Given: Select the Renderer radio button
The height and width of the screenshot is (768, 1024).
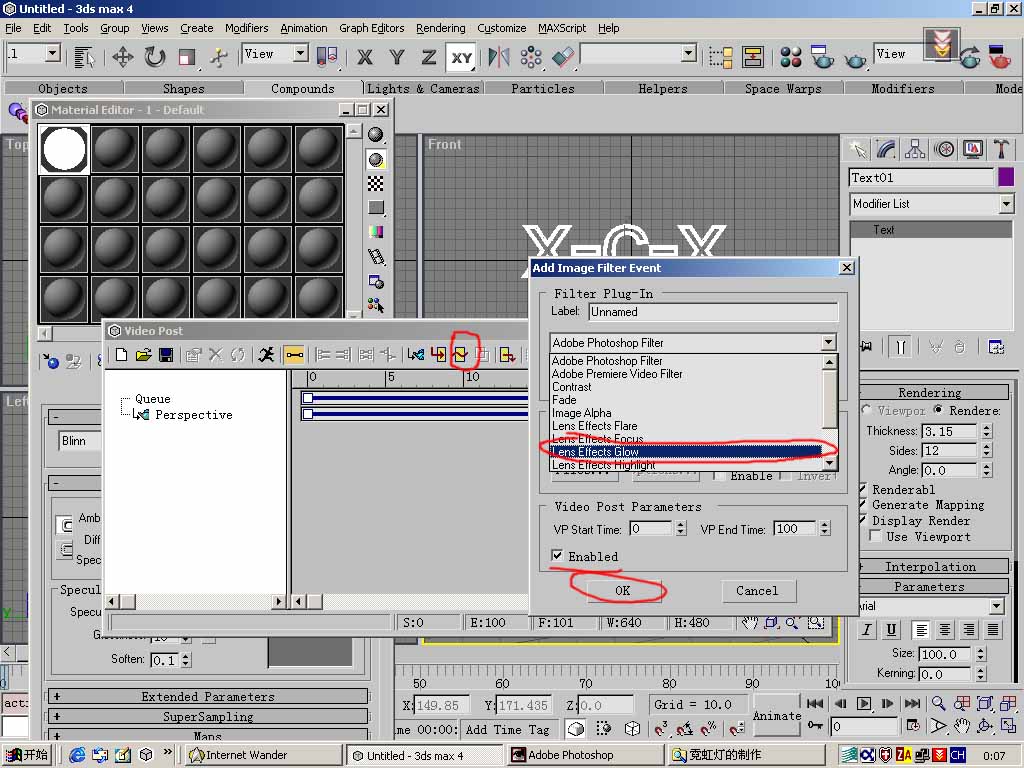Looking at the screenshot, I should [939, 410].
